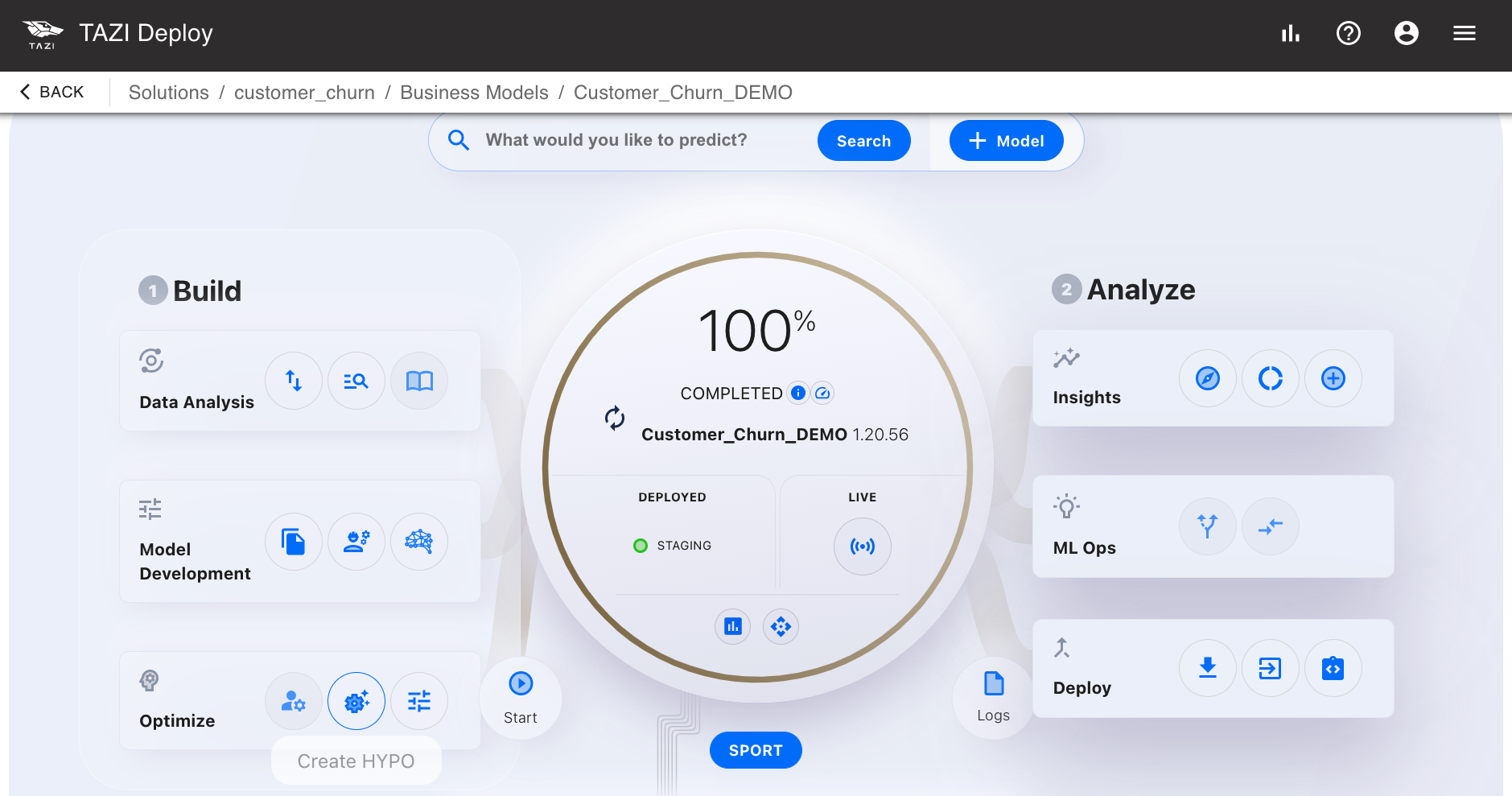Click Deploy code clipboard icon
The width and height of the screenshot is (1512, 796).
coord(1333,668)
